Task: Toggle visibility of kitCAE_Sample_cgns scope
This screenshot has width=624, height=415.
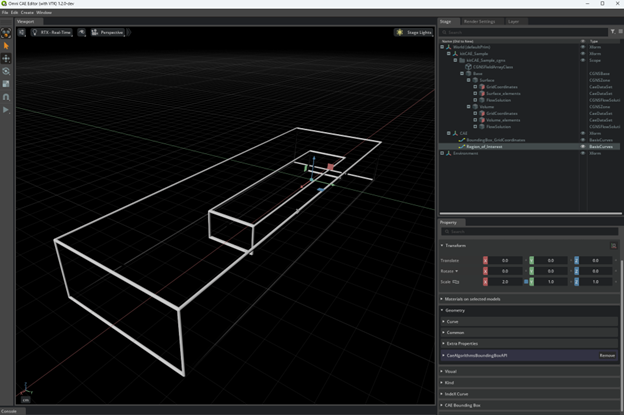Action: (x=583, y=60)
